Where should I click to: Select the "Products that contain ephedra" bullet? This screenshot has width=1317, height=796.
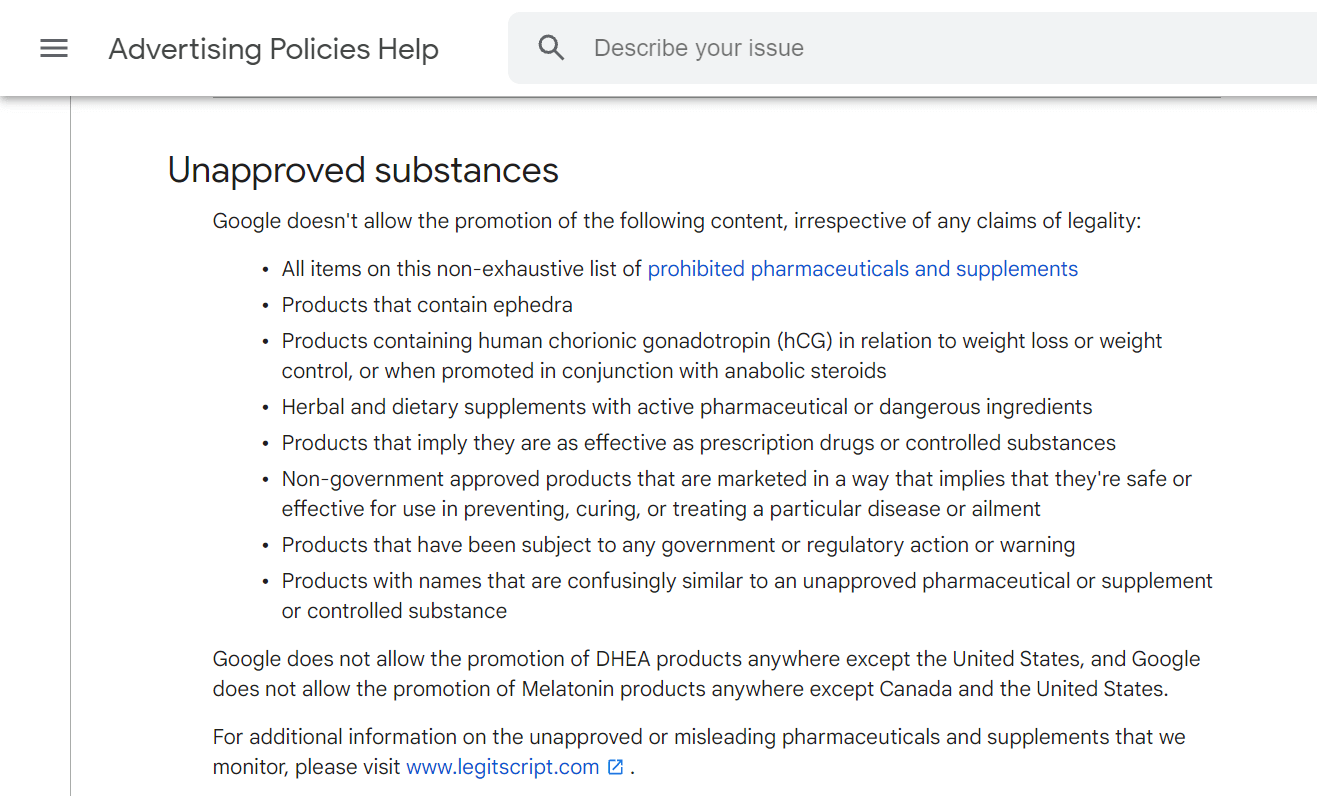coord(427,305)
